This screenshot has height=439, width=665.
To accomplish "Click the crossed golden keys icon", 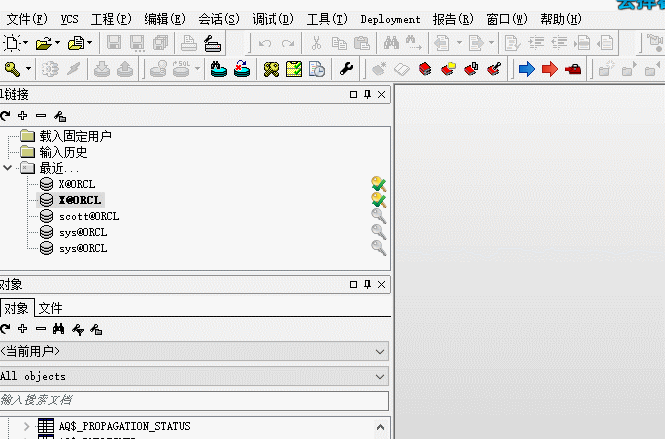I will tap(271, 69).
